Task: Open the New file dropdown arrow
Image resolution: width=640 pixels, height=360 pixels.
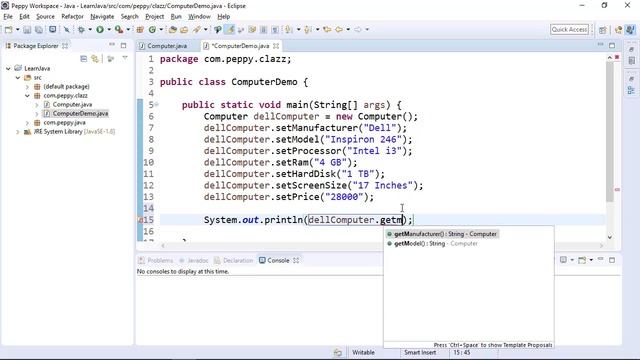Action: (x=18, y=30)
